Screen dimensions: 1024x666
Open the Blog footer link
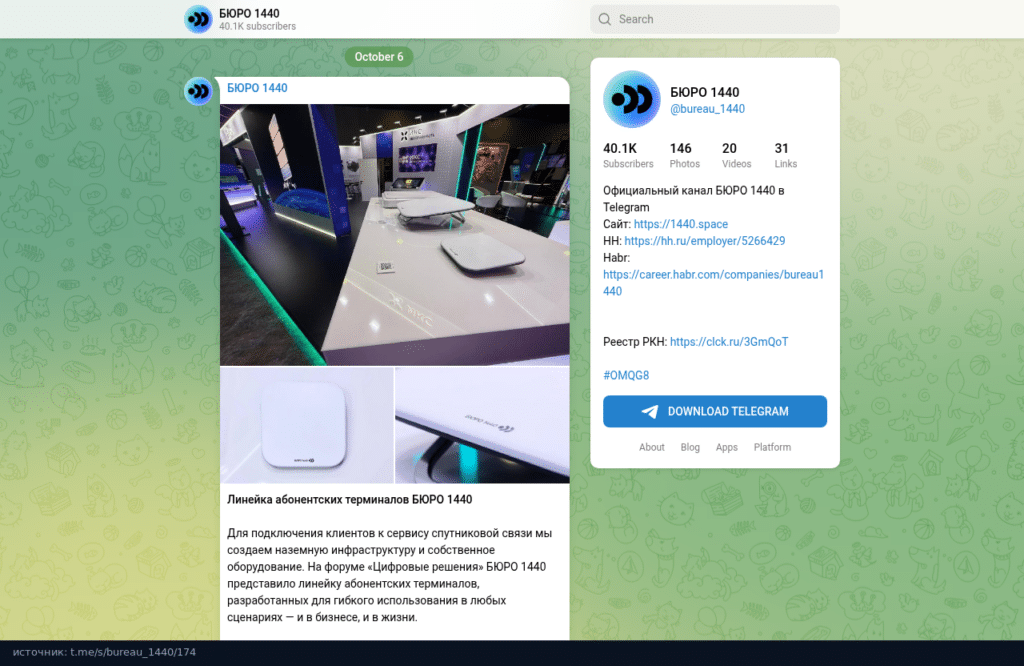(690, 447)
